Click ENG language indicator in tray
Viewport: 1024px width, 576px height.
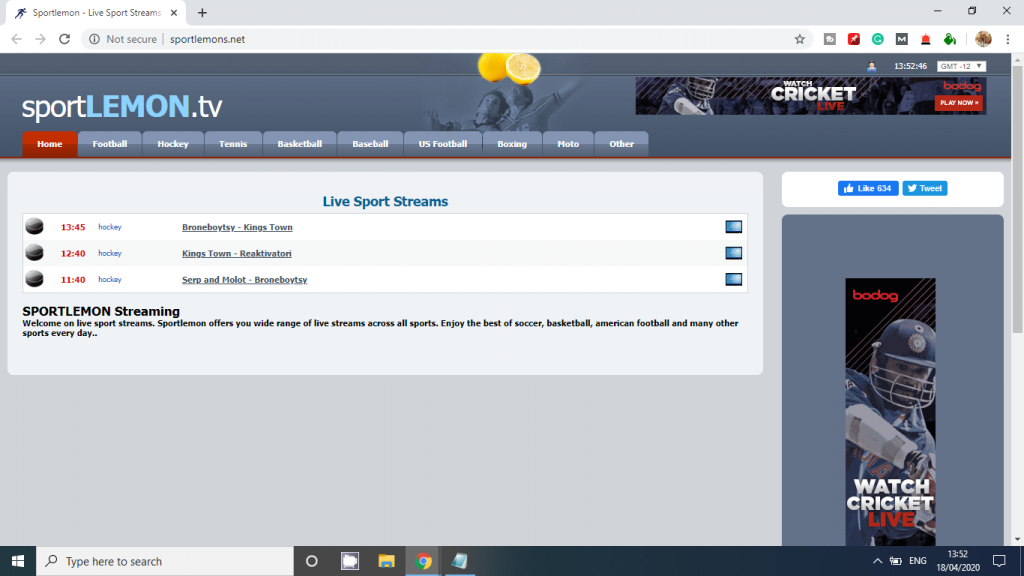click(918, 561)
